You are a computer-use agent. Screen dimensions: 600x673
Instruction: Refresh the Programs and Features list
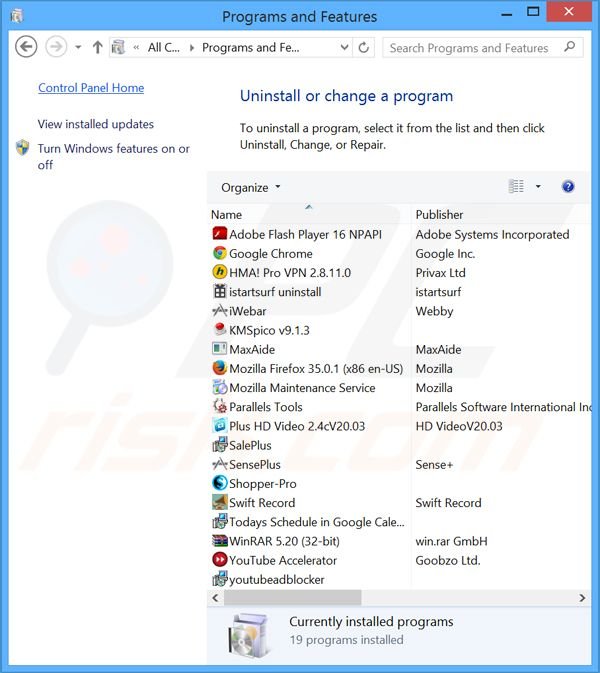[364, 47]
